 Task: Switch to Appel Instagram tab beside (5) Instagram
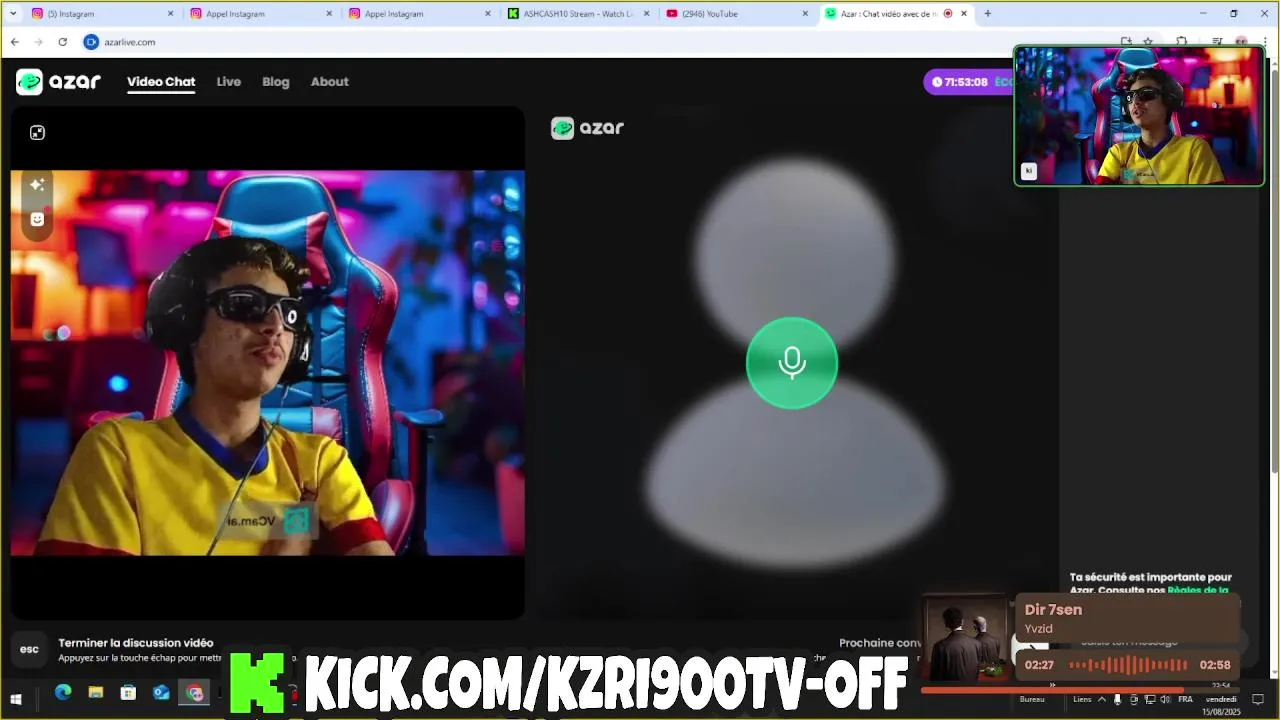[x=260, y=14]
